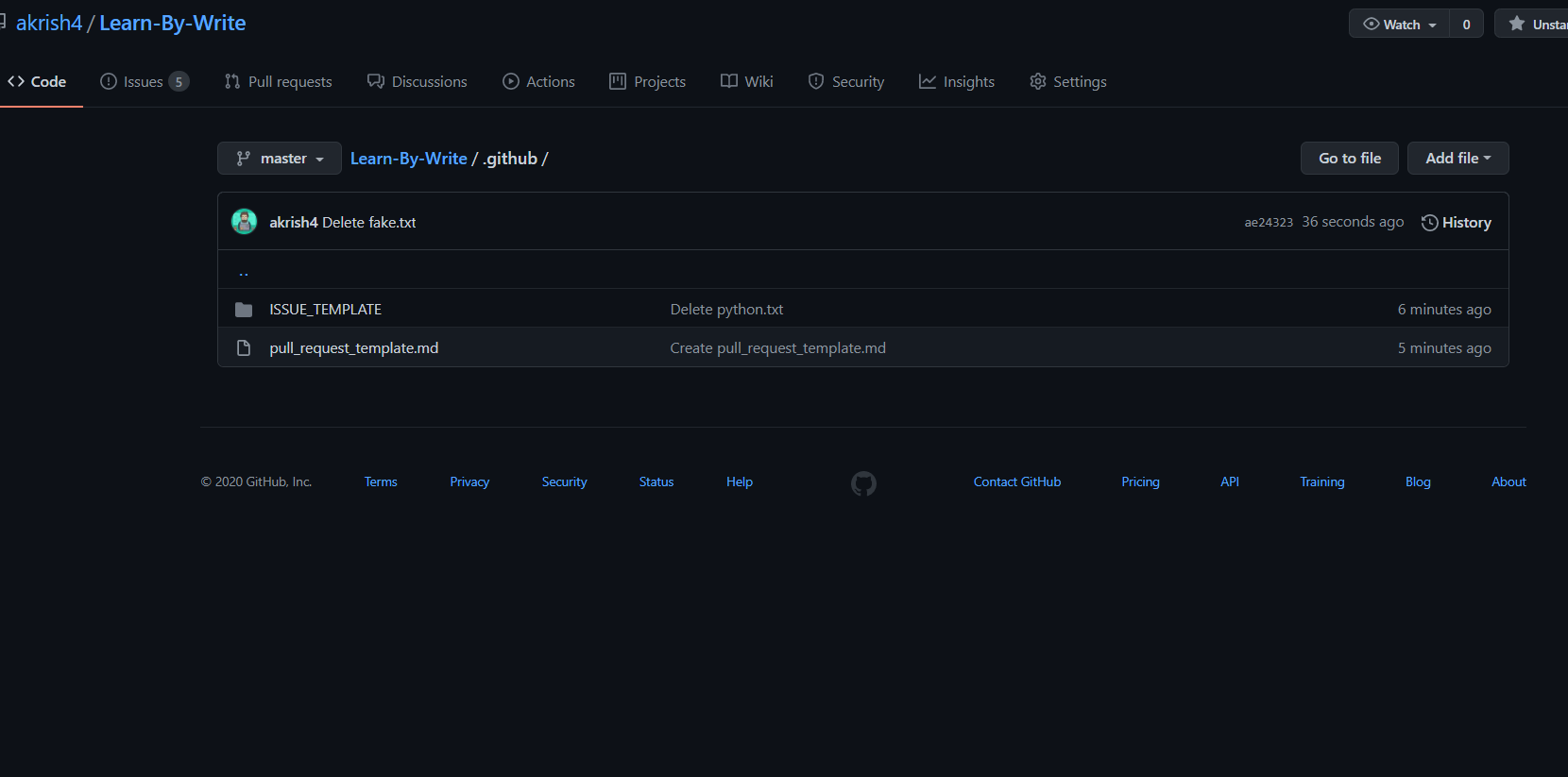Screen dimensions: 1568x777
Task: Open the Code tab
Action: 37,81
